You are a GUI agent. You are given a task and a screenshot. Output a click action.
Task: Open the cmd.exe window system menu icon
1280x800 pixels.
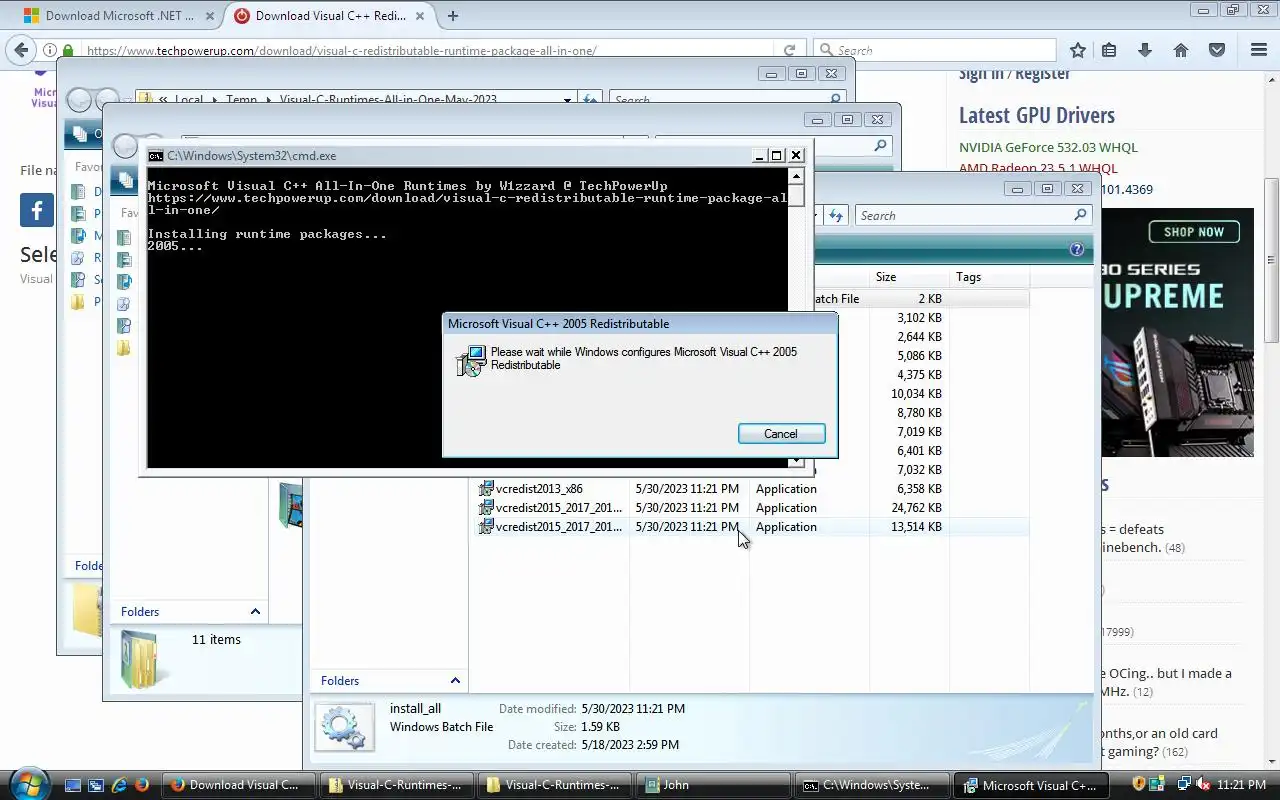pyautogui.click(x=156, y=155)
